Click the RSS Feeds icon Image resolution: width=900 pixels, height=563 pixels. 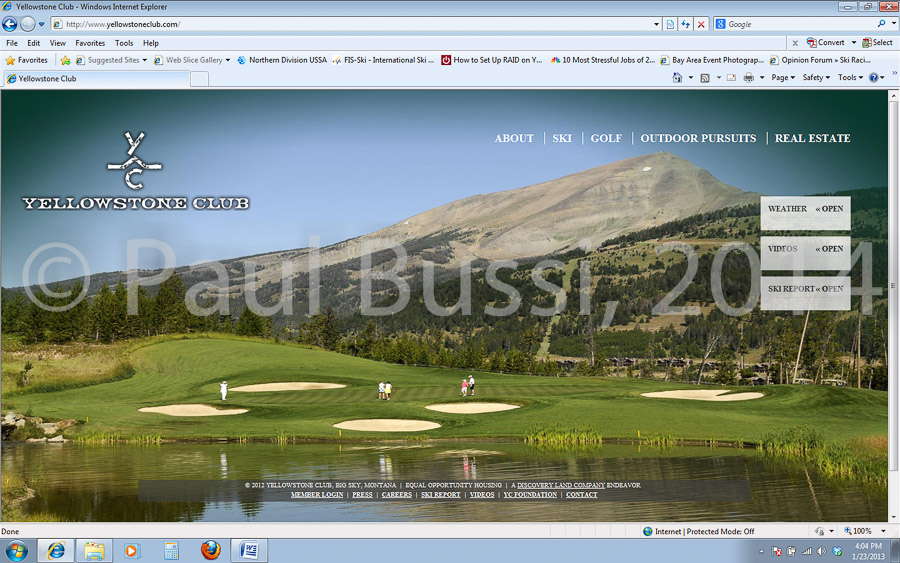705,77
